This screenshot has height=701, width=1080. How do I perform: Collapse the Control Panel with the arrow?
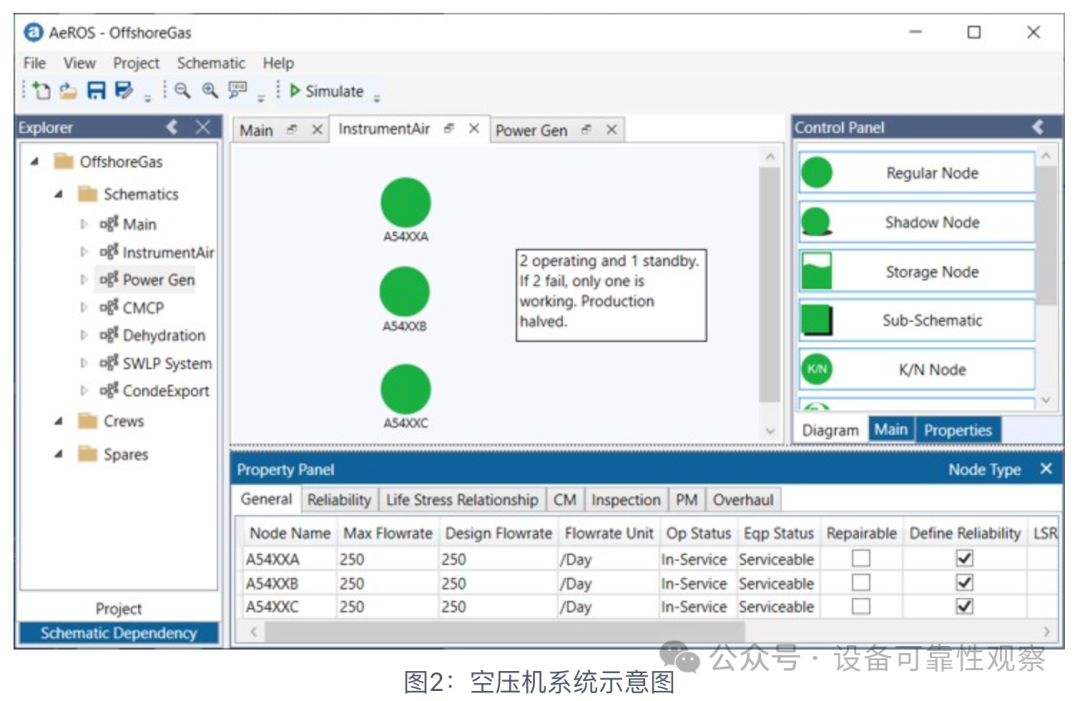[1038, 127]
